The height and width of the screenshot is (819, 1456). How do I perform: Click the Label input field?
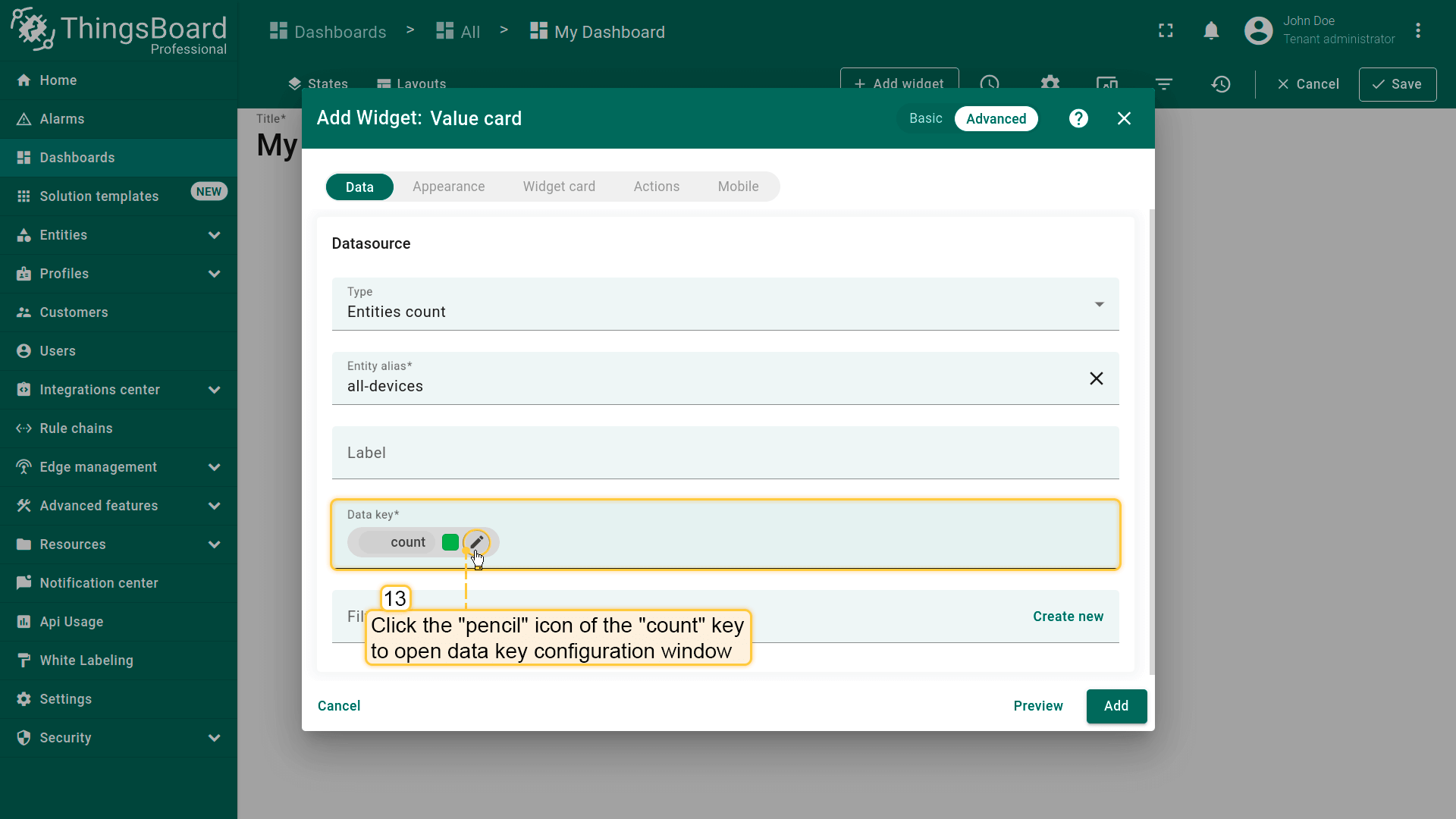pyautogui.click(x=724, y=453)
